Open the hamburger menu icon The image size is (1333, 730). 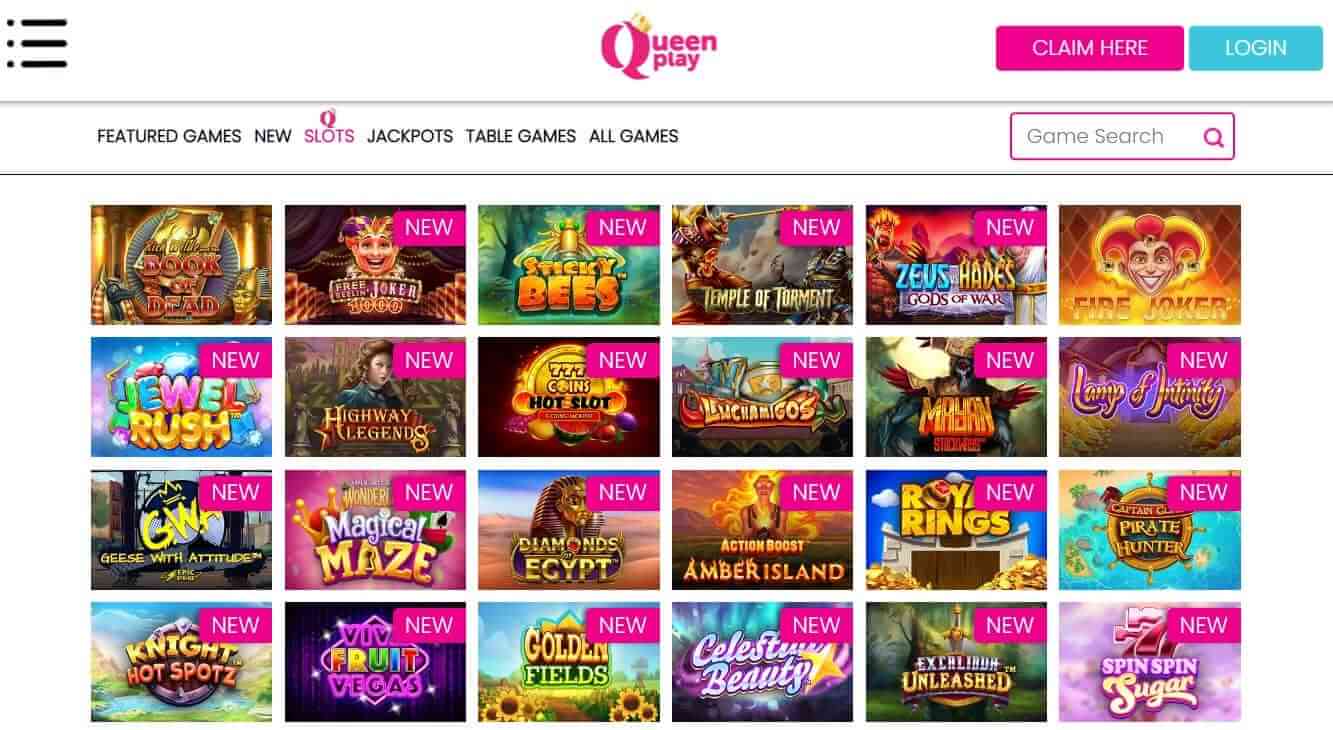(x=37, y=44)
